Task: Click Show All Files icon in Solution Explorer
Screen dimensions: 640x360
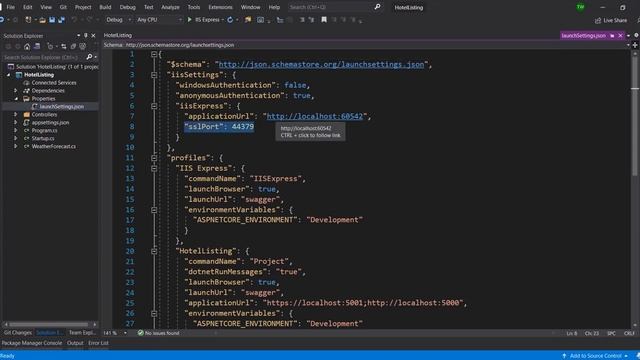Action: (x=82, y=47)
